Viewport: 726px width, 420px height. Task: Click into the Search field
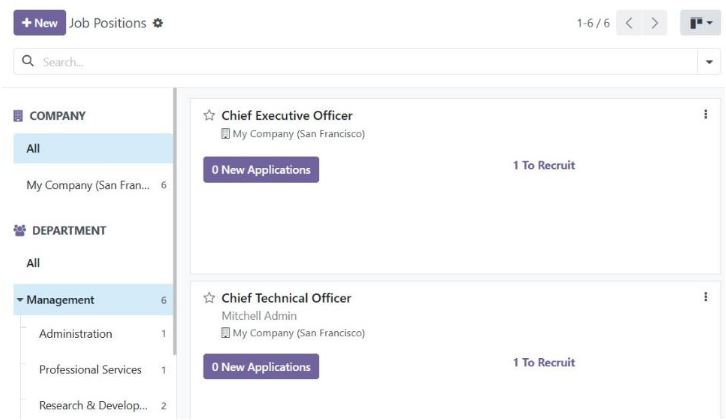[350, 62]
